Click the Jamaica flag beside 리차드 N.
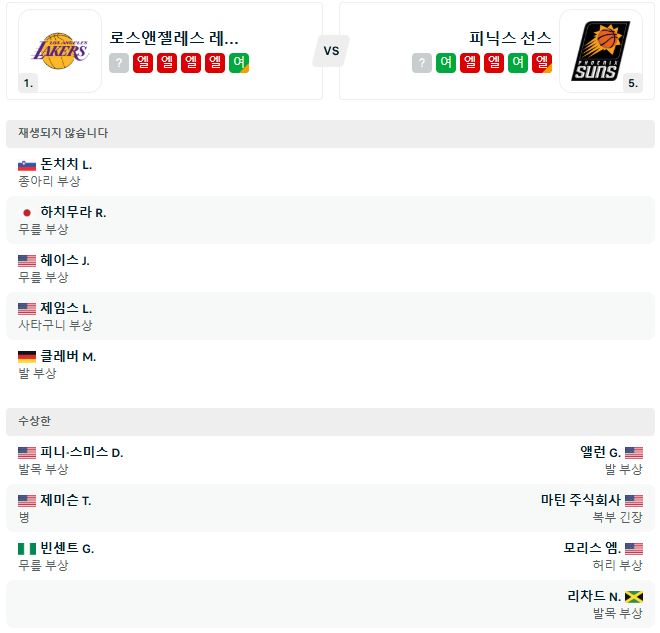This screenshot has height=633, width=660. click(633, 597)
